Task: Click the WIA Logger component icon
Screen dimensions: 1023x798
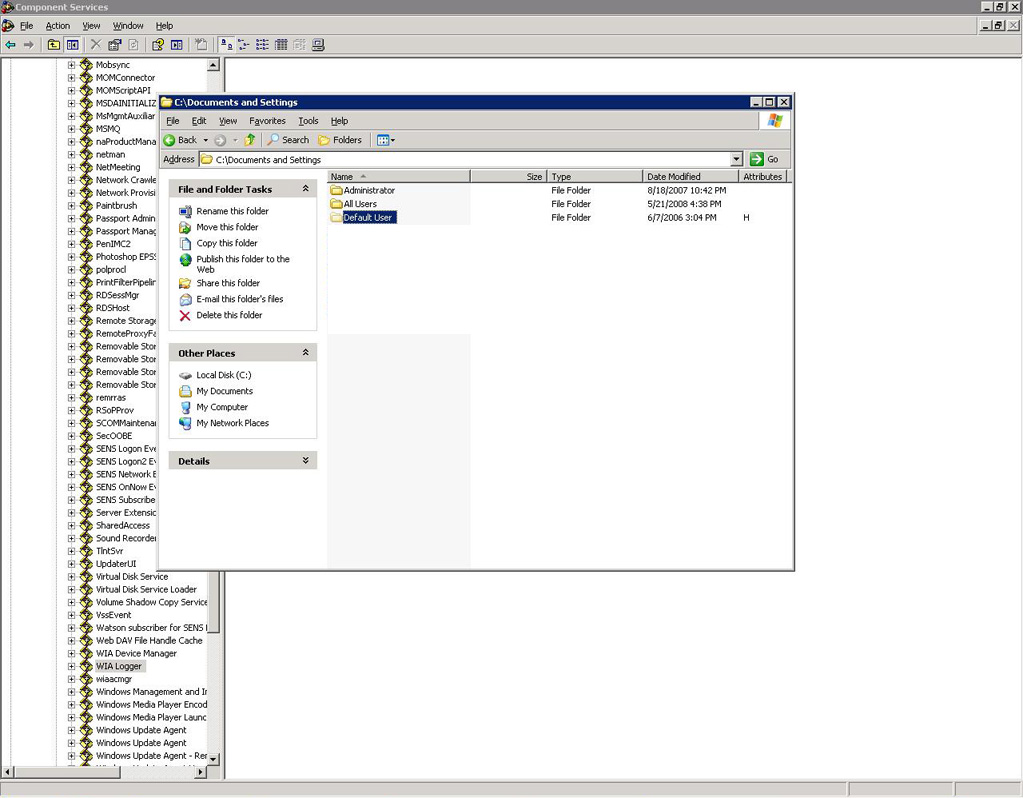Action: (85, 666)
